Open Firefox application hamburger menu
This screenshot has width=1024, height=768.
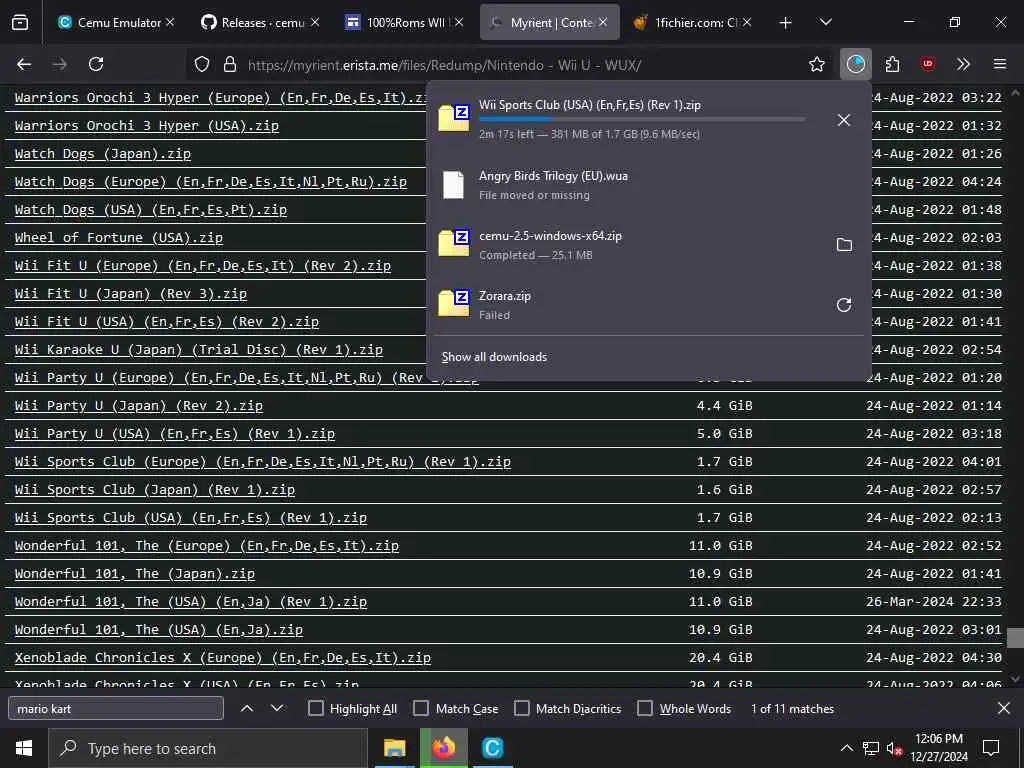(1000, 64)
